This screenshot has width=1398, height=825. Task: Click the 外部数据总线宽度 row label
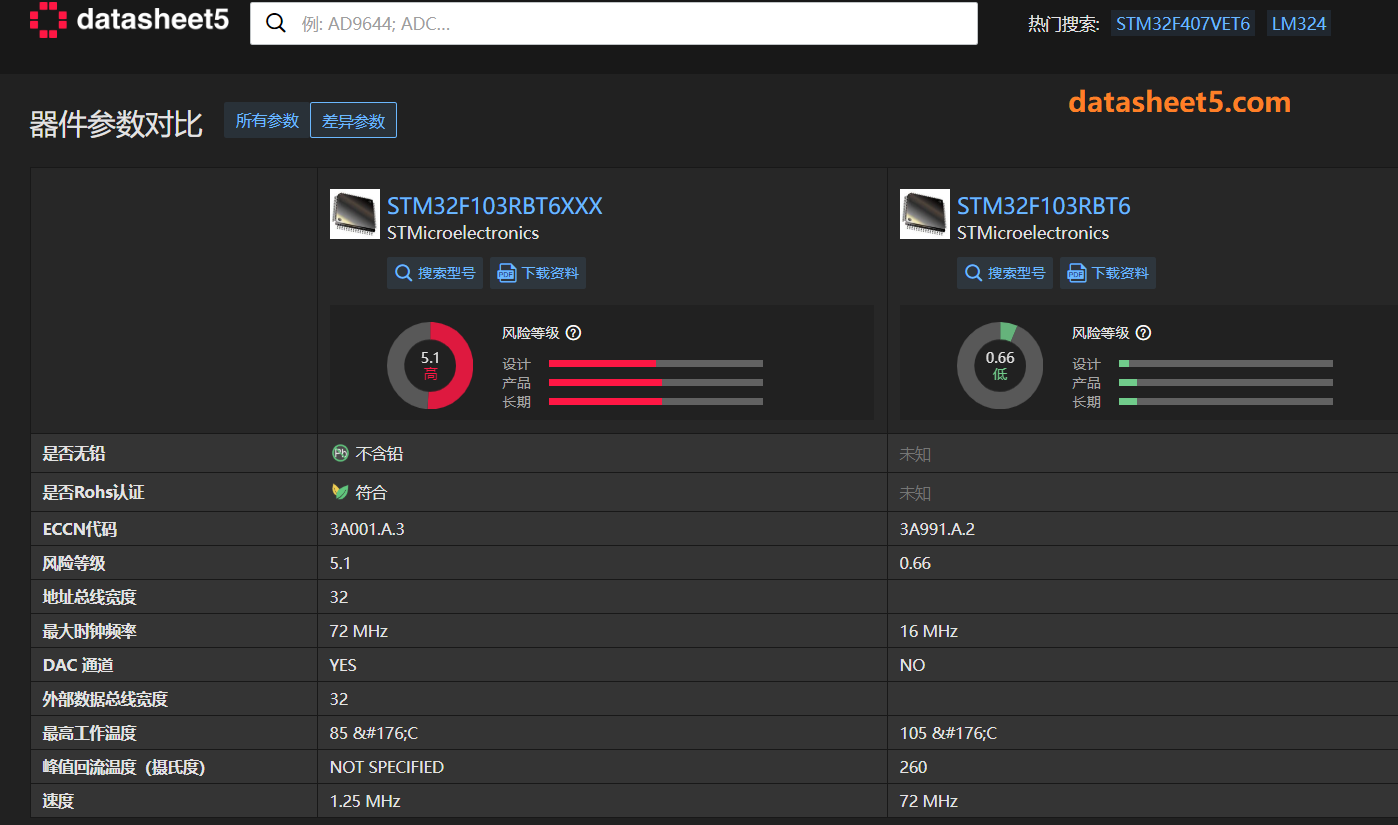coord(105,699)
